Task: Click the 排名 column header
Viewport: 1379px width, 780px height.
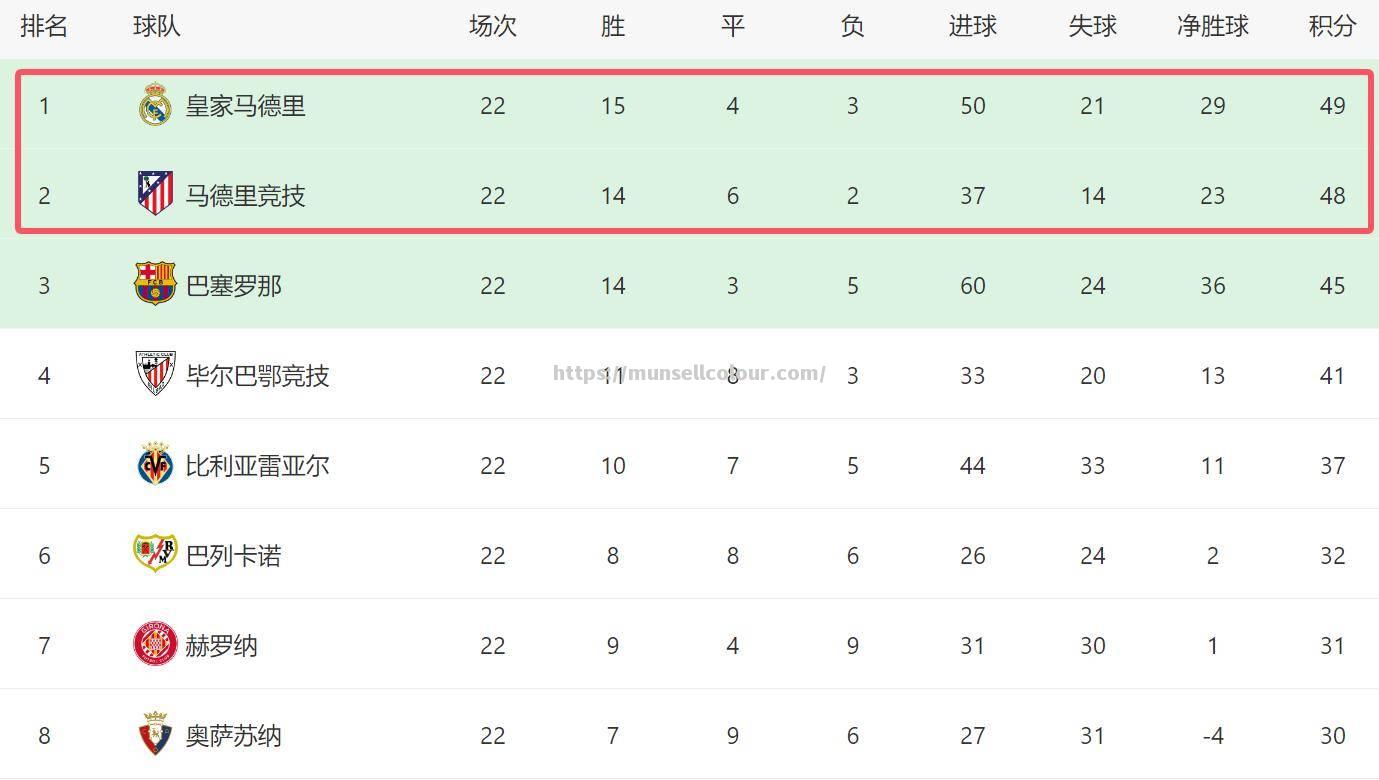Action: tap(44, 26)
